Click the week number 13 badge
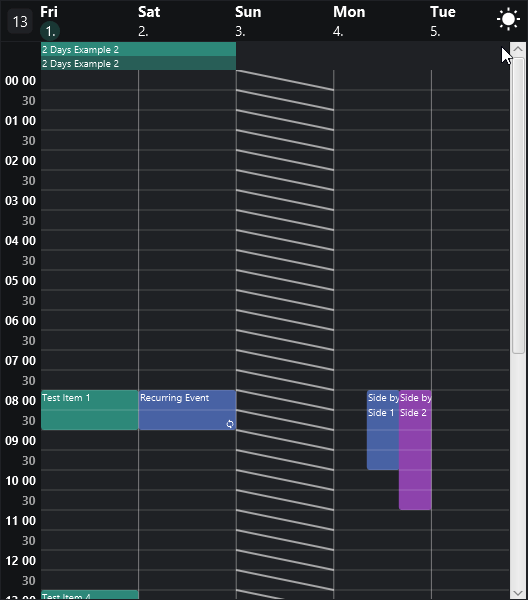The image size is (528, 600). [x=20, y=21]
